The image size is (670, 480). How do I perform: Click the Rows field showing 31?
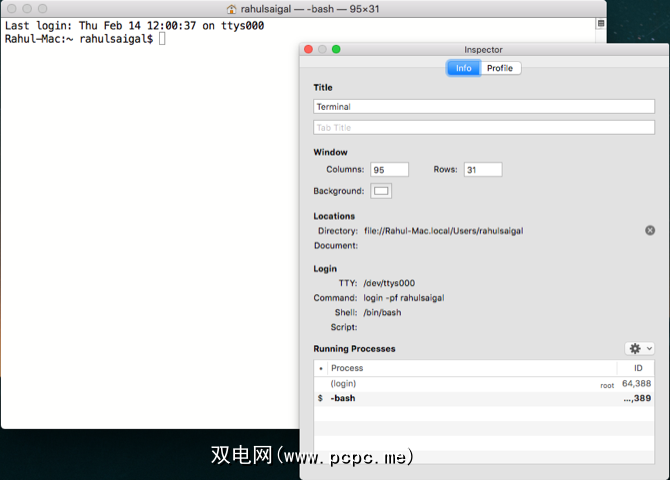[483, 170]
